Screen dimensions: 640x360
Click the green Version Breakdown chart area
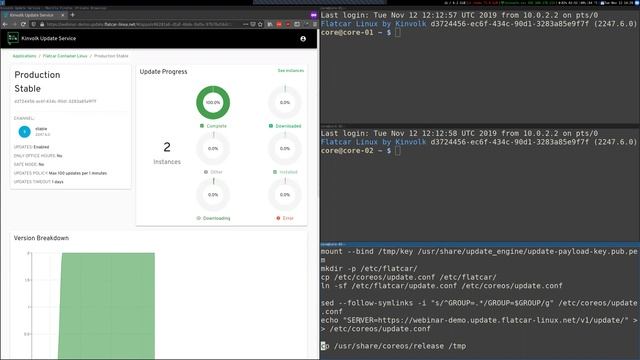pos(107,306)
